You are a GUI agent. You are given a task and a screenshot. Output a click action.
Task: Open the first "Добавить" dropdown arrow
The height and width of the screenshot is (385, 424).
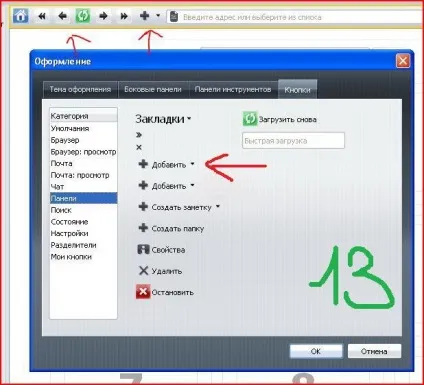click(193, 164)
